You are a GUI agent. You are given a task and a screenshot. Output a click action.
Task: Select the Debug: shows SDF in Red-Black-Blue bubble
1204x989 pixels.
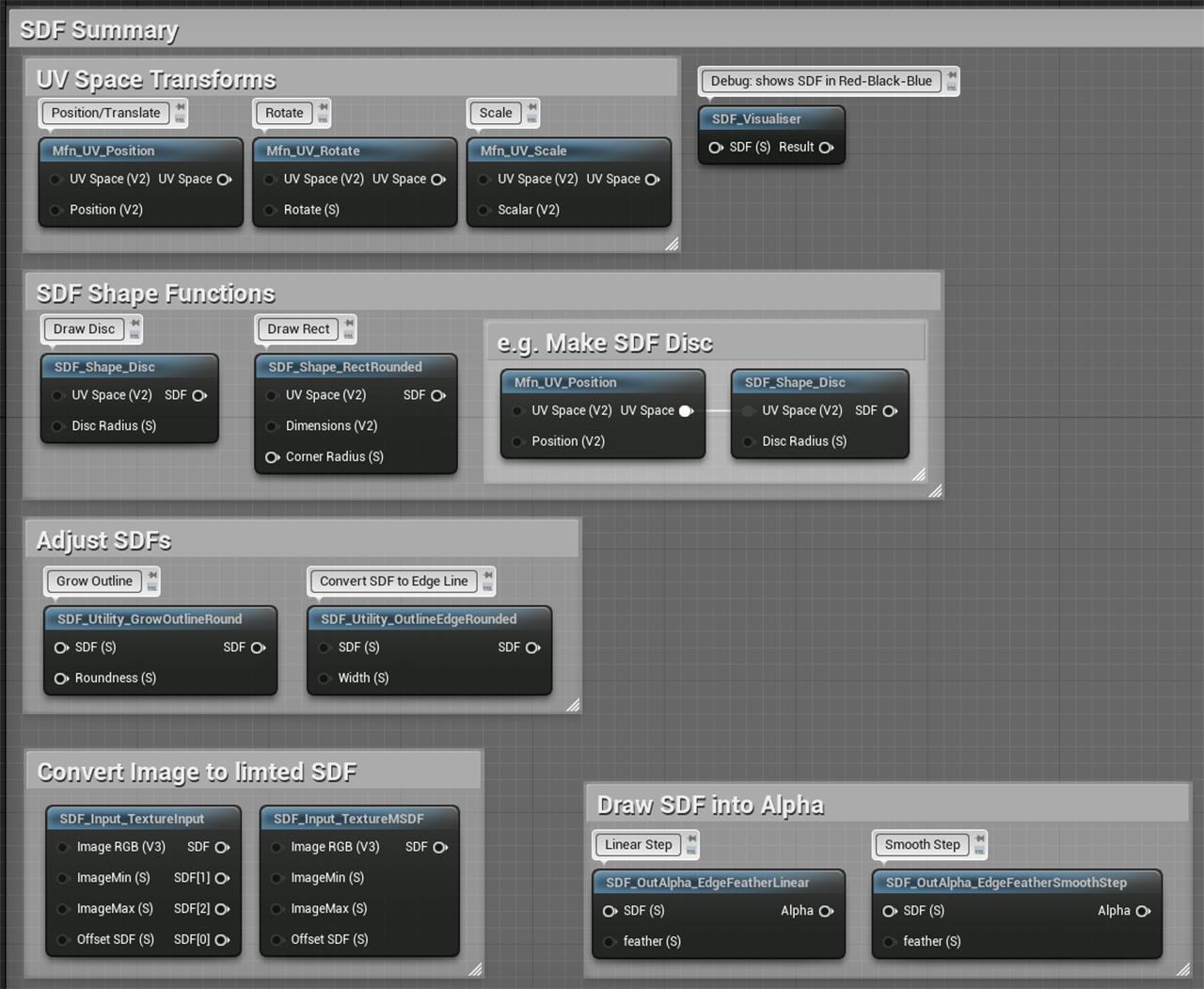(820, 81)
